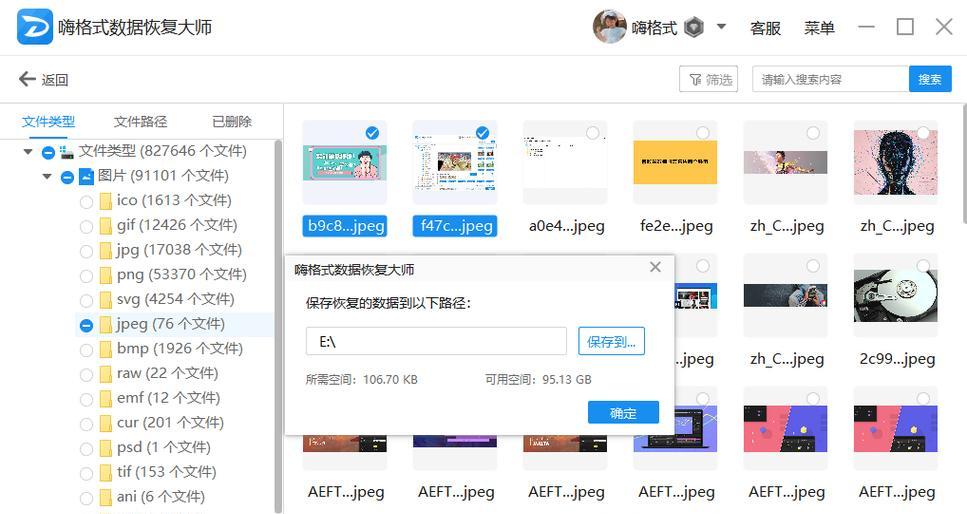Check the bmp folder checkbox
The width and height of the screenshot is (967, 514).
coord(86,350)
